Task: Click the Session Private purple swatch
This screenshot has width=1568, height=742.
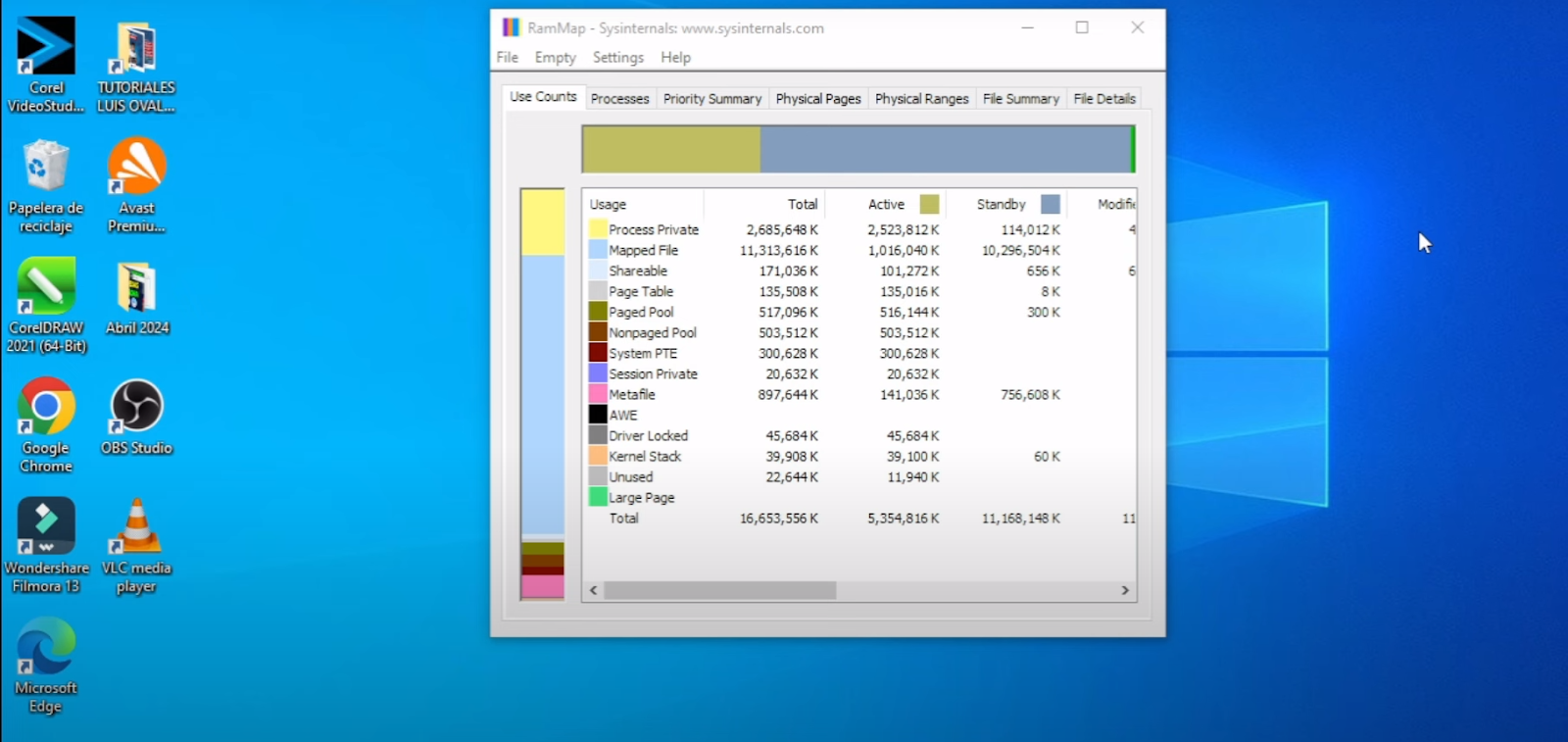Action: point(598,373)
